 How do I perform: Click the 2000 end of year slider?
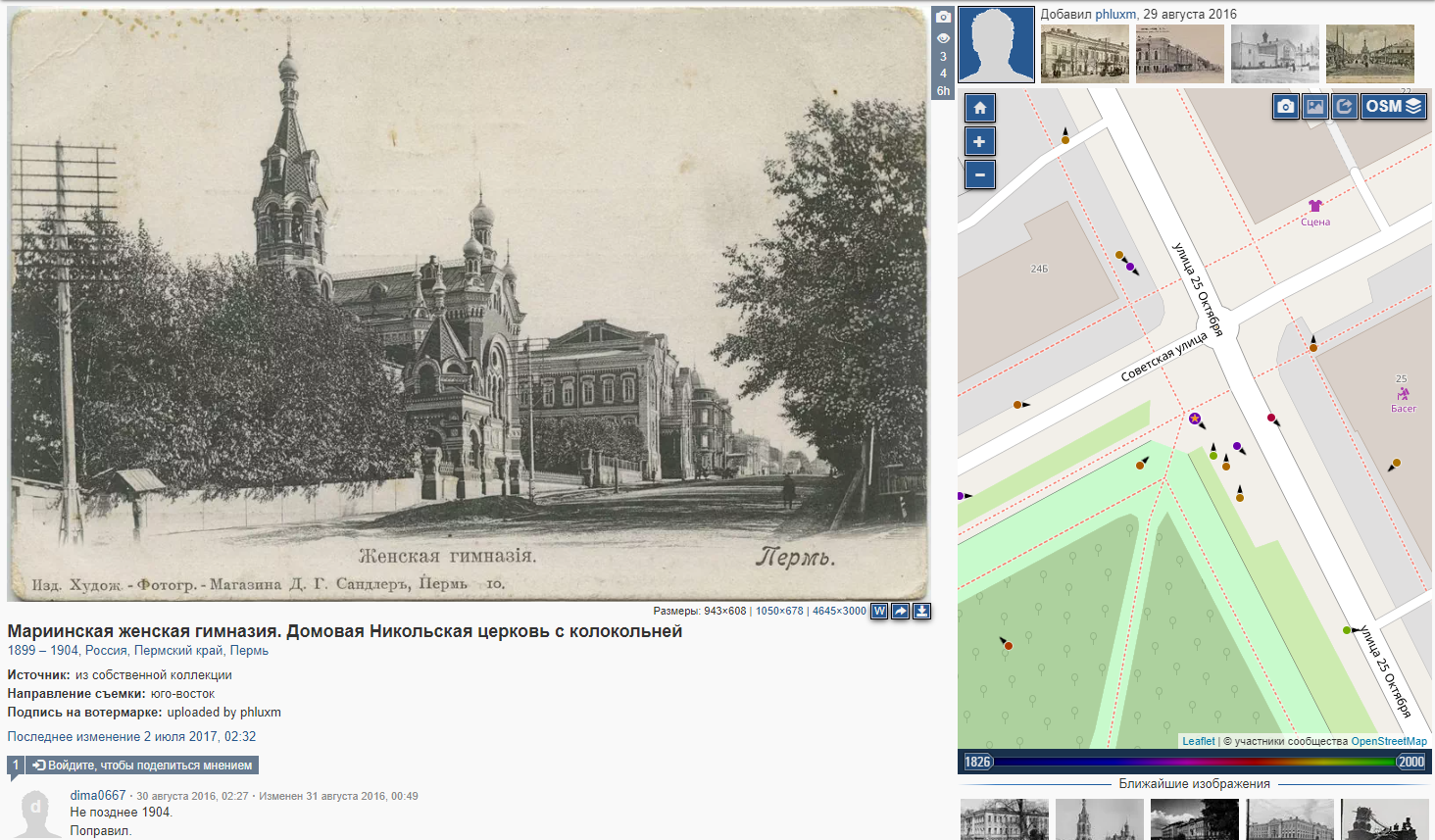pyautogui.click(x=1410, y=762)
